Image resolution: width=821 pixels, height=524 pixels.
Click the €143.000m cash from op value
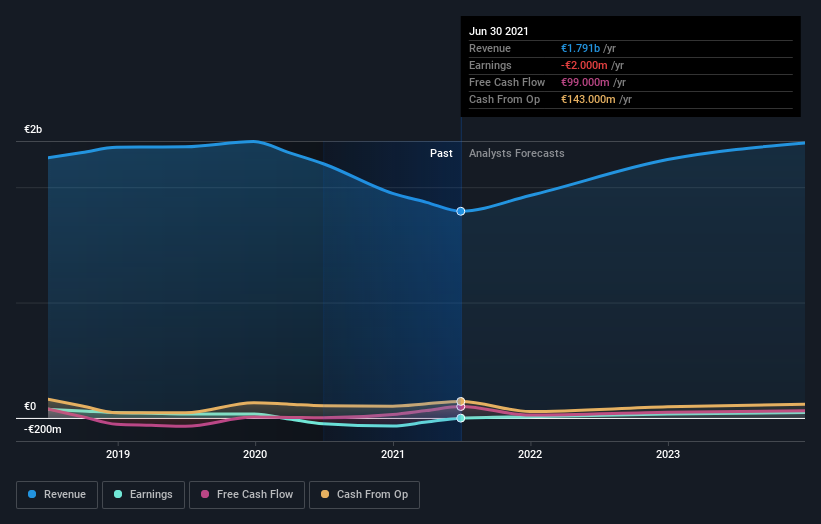588,99
